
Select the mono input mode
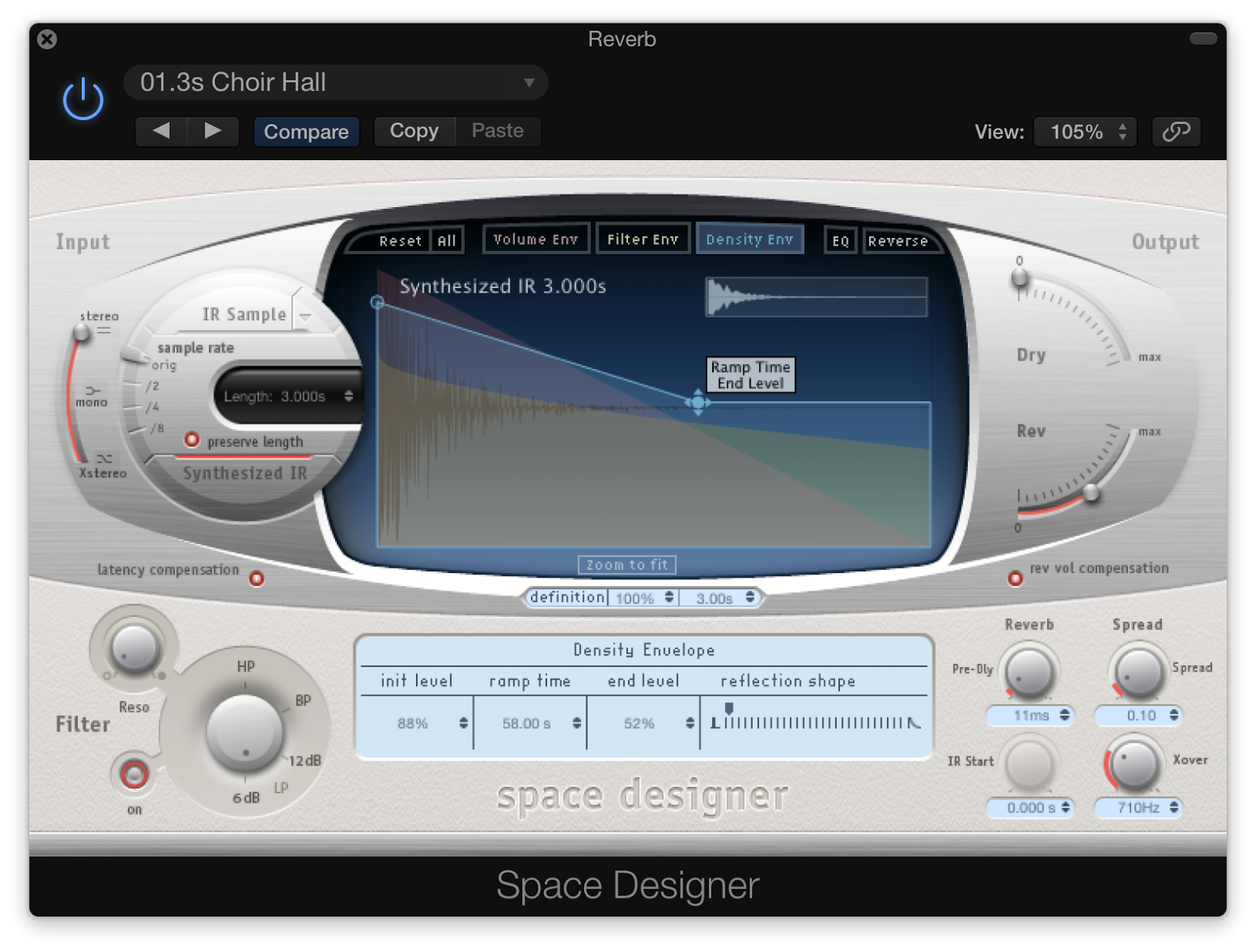tap(91, 402)
